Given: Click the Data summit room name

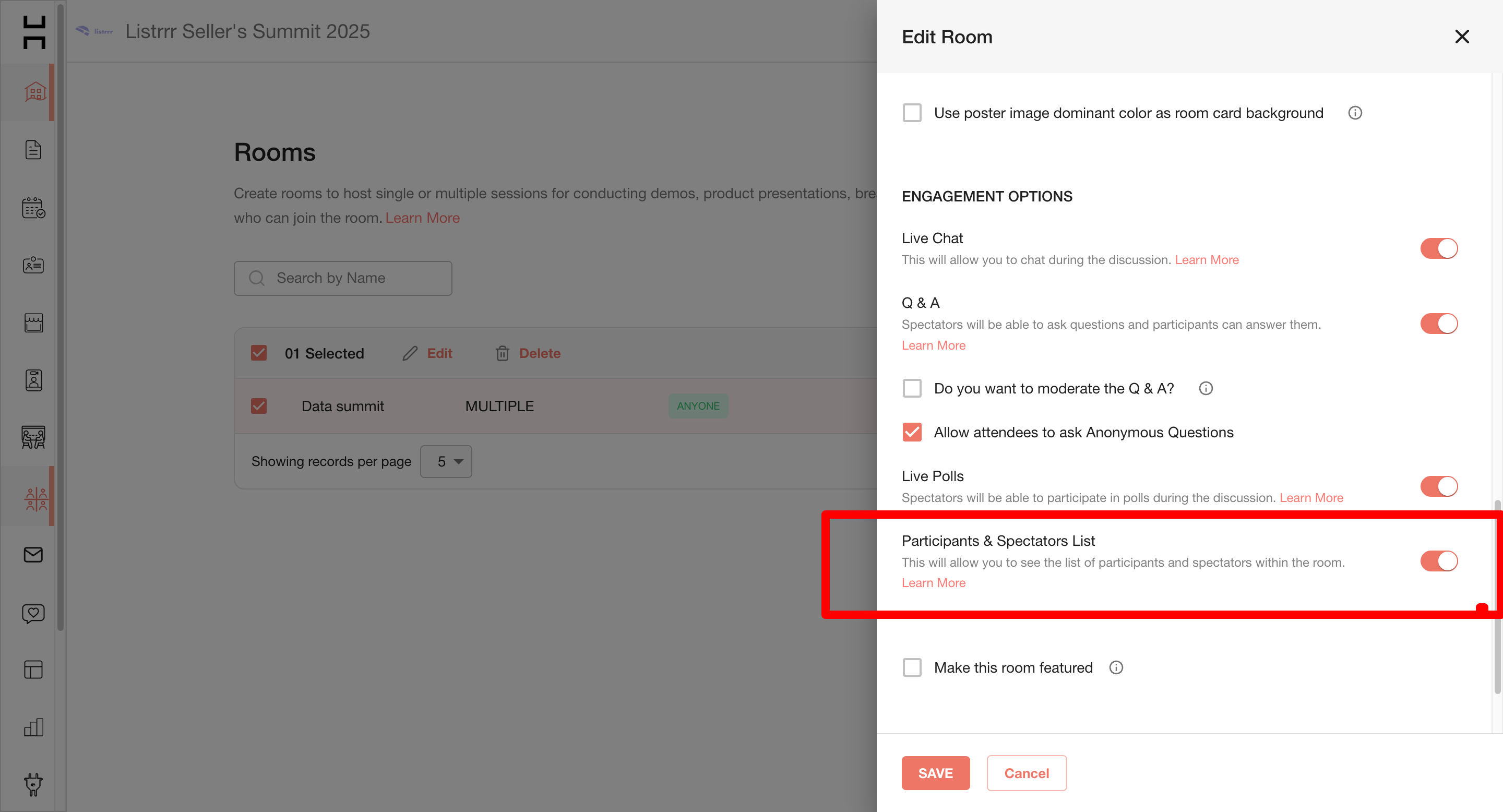Looking at the screenshot, I should [342, 407].
